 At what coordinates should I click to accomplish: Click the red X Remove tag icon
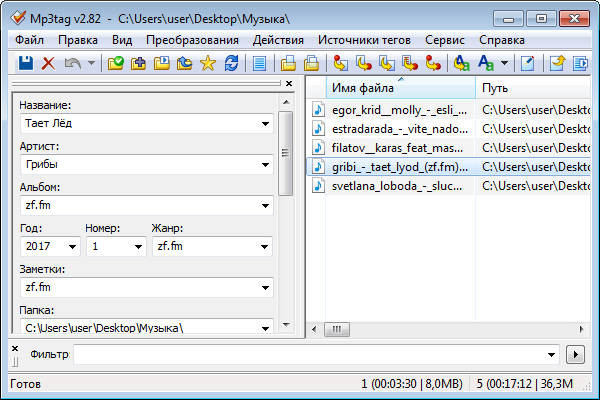[x=48, y=63]
